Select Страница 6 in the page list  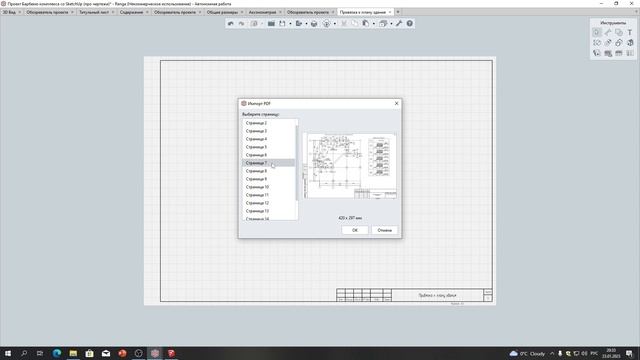tap(269, 155)
